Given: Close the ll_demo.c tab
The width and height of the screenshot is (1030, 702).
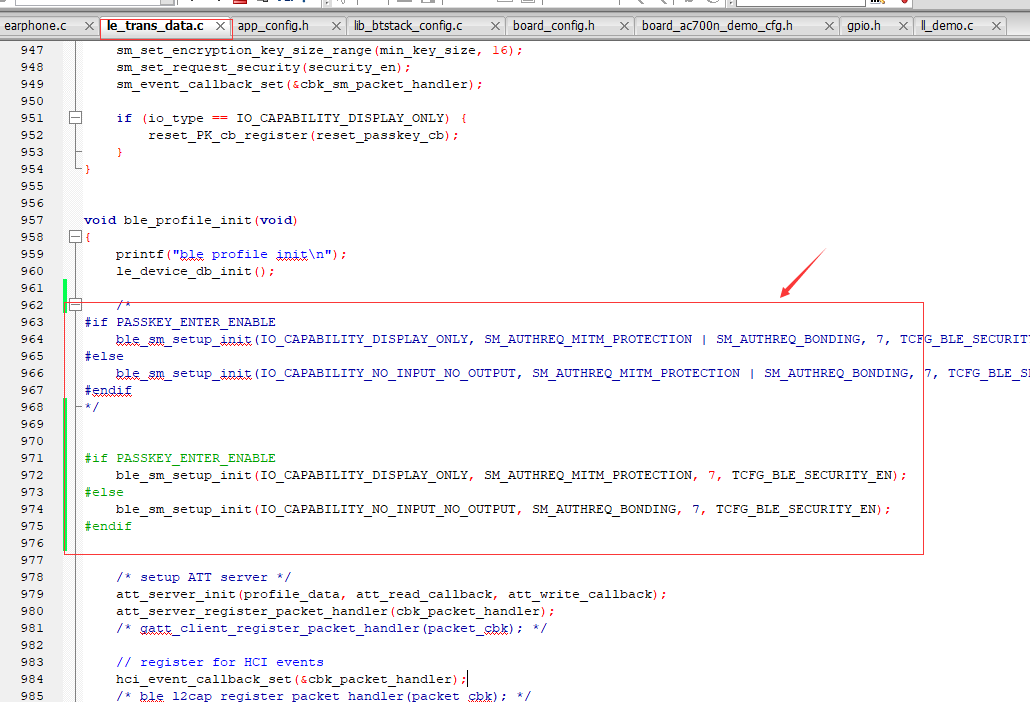Looking at the screenshot, I should point(996,26).
